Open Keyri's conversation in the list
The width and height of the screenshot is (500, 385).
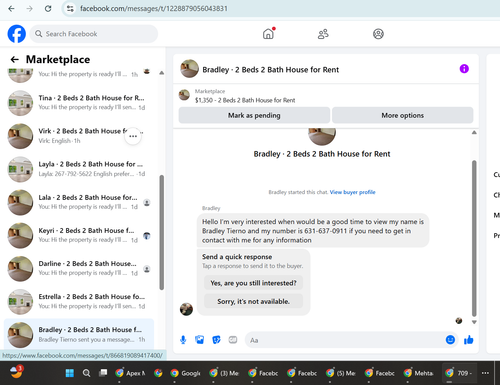[x=79, y=235]
